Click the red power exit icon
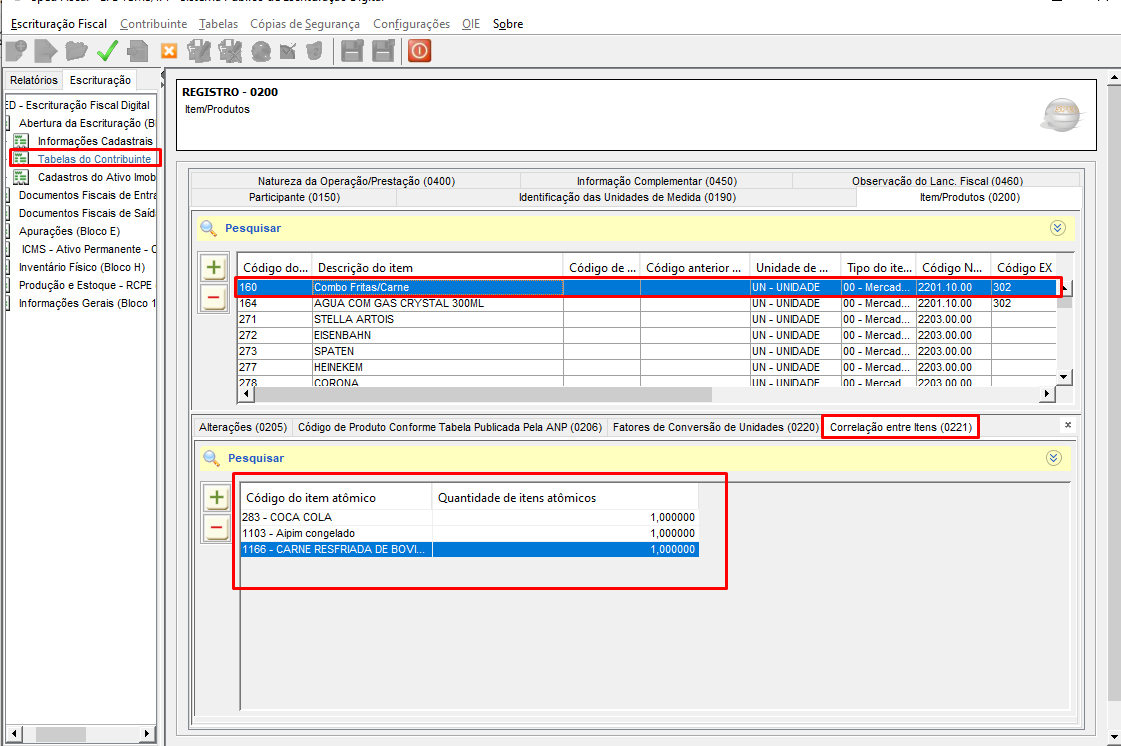 coord(419,50)
